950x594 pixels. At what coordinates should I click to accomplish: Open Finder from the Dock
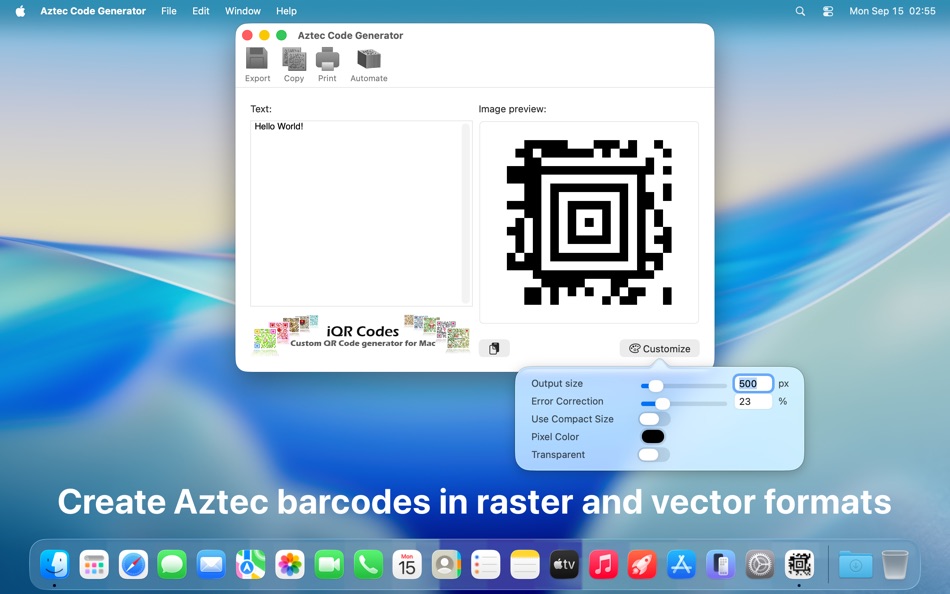coord(55,565)
